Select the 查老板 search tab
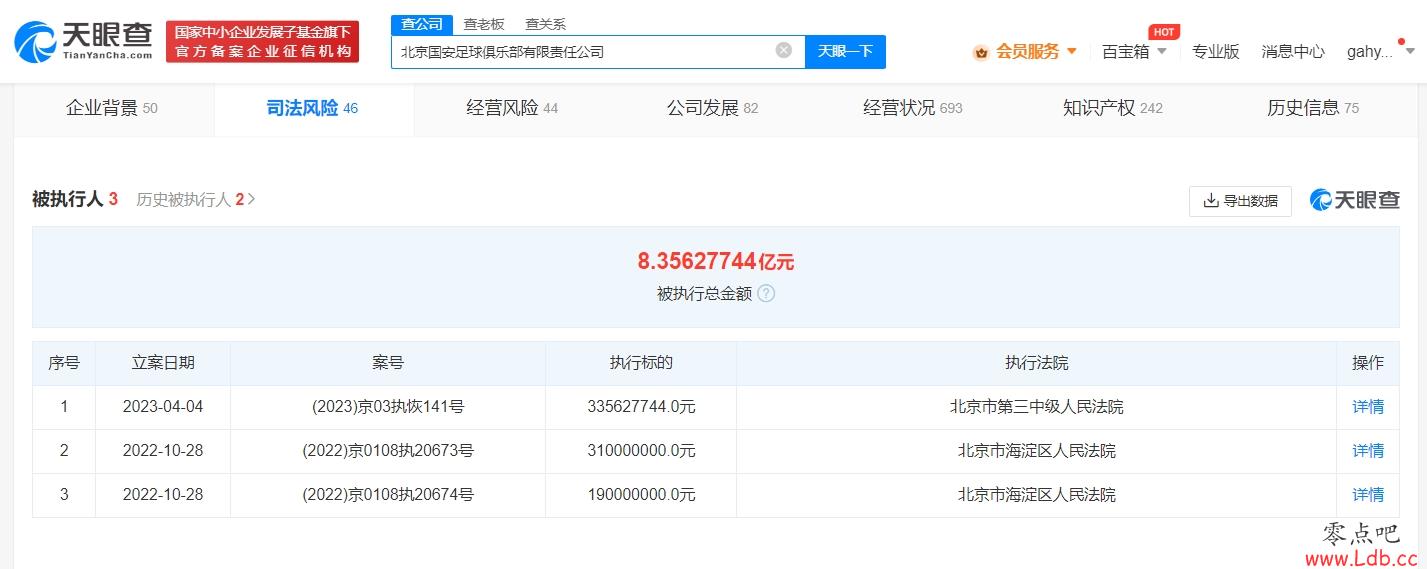 [483, 24]
